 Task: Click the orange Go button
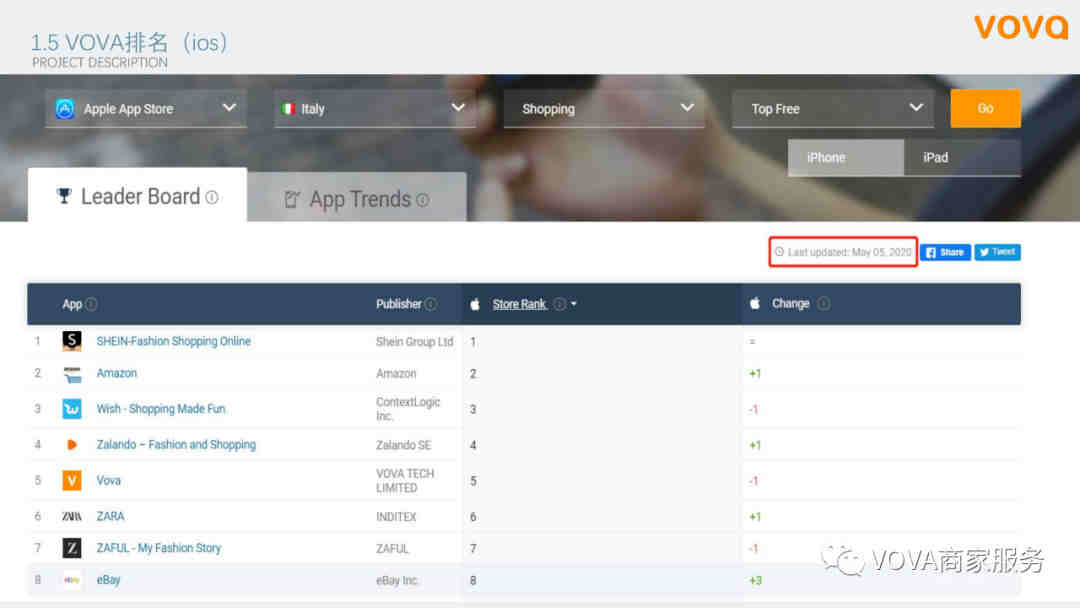(986, 108)
